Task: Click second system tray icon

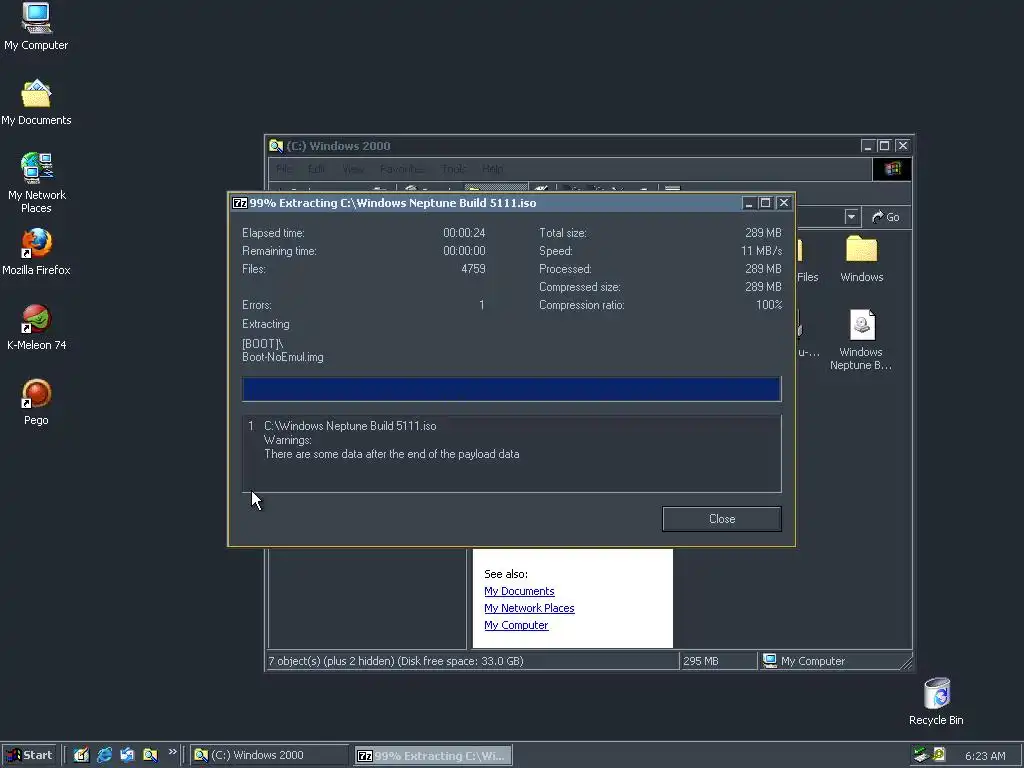Action: click(939, 755)
